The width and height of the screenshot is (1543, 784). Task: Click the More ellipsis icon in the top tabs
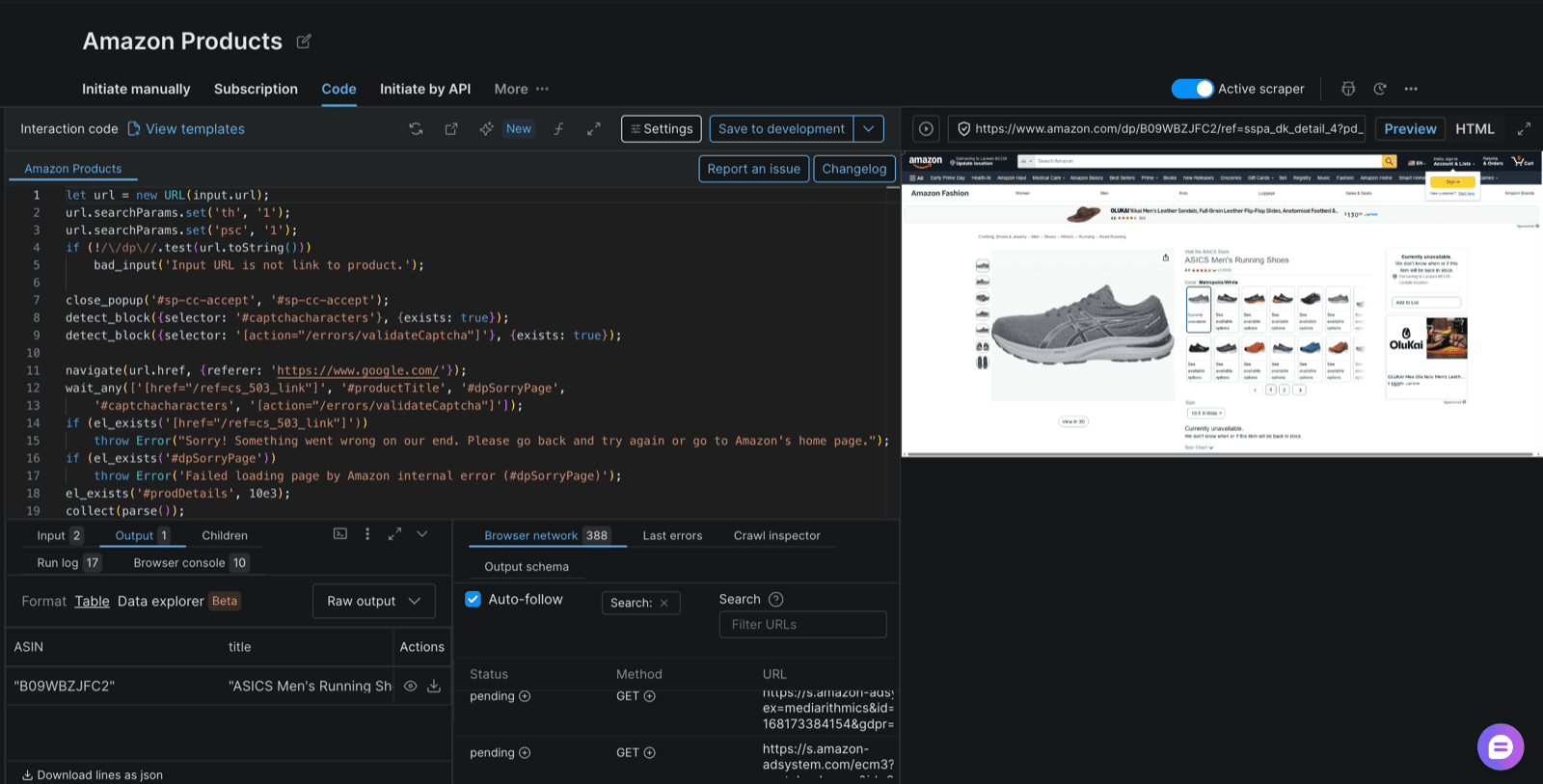tap(543, 89)
